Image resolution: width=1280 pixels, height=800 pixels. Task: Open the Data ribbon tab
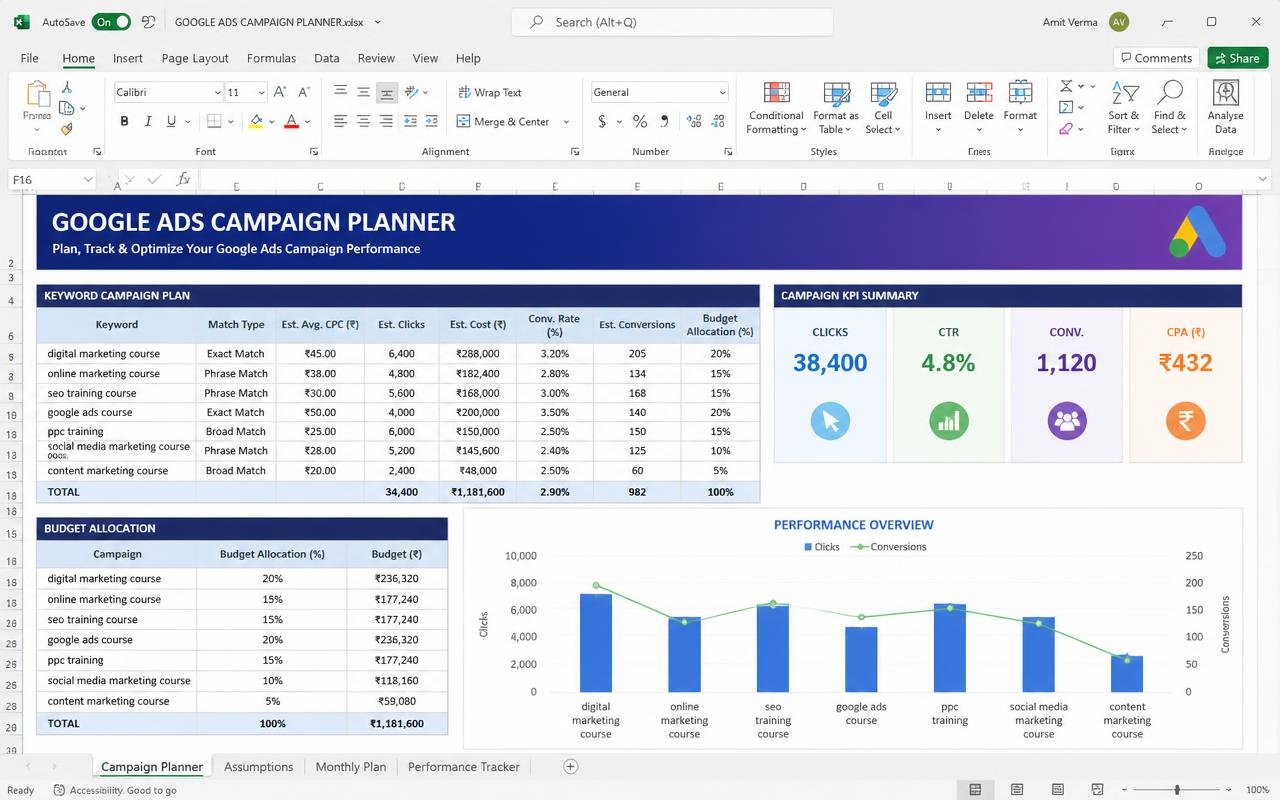click(x=327, y=58)
